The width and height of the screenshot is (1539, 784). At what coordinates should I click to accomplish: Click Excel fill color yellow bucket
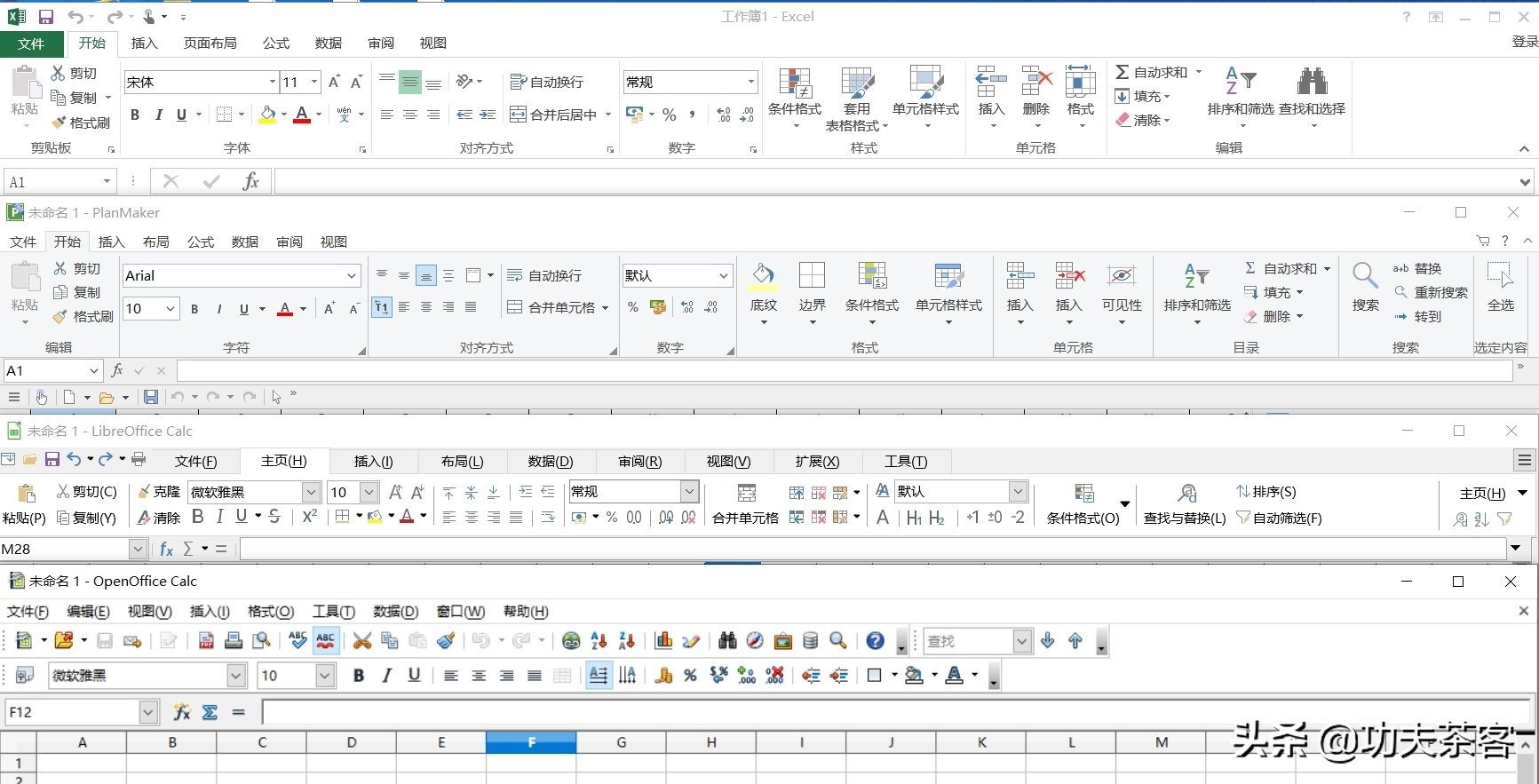tap(267, 115)
